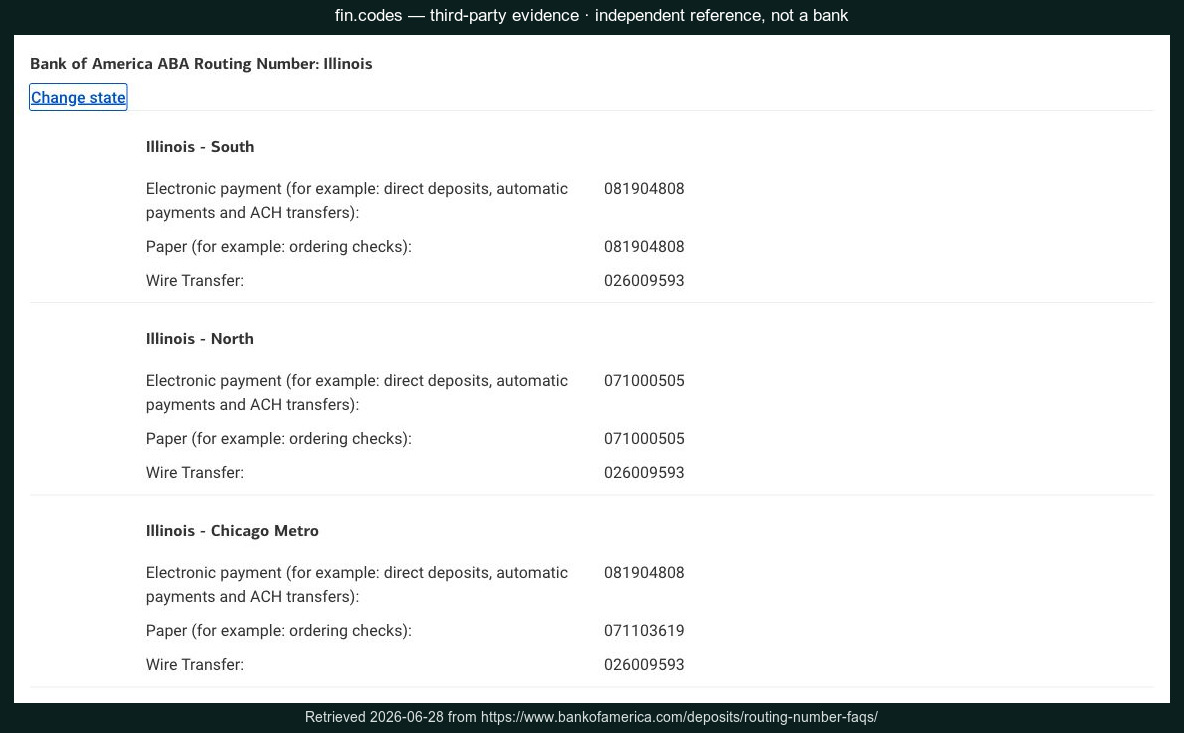Click the Wire Transfer label under Illinois - South
Screen dimensions: 1184x733
195,281
